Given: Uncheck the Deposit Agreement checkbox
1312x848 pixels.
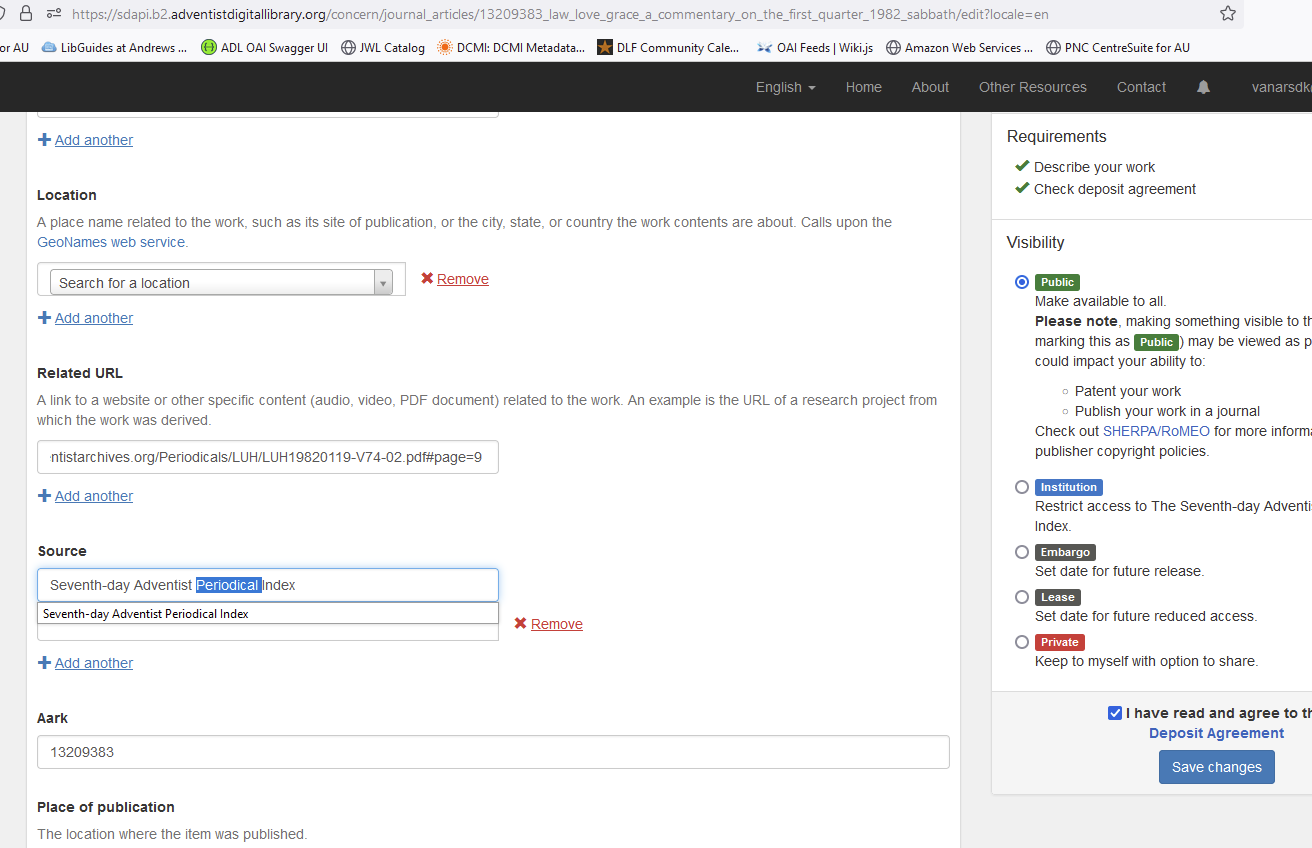Looking at the screenshot, I should 1114,712.
